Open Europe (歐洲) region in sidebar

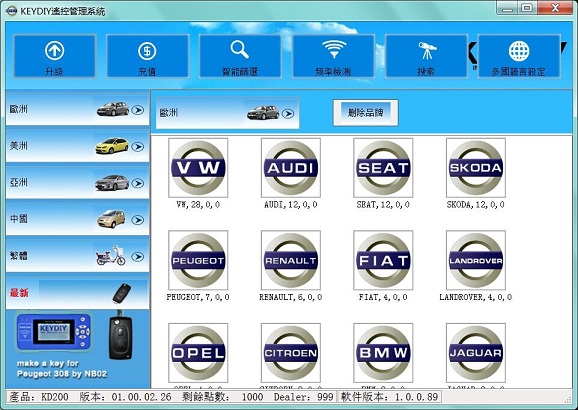pos(77,109)
